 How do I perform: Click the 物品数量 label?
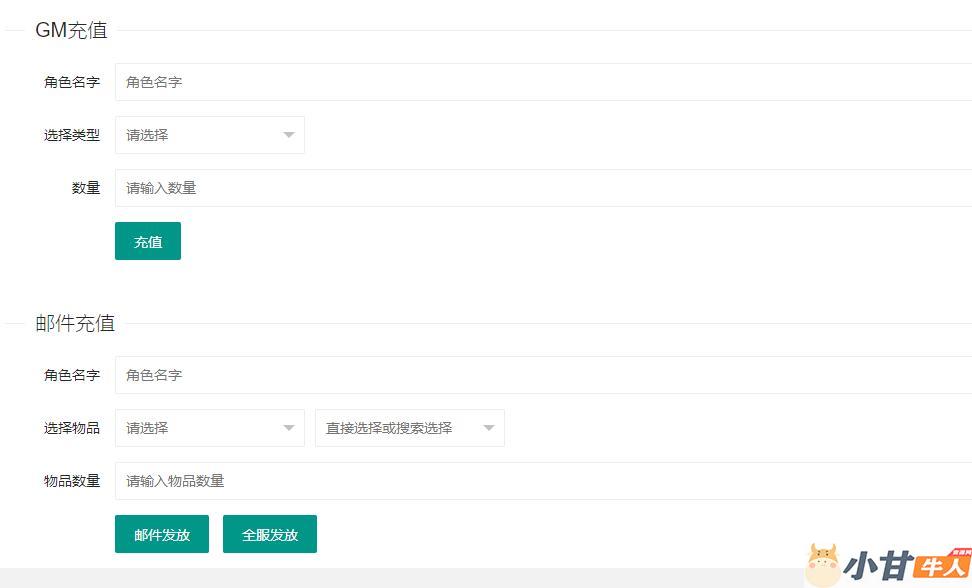[72, 481]
